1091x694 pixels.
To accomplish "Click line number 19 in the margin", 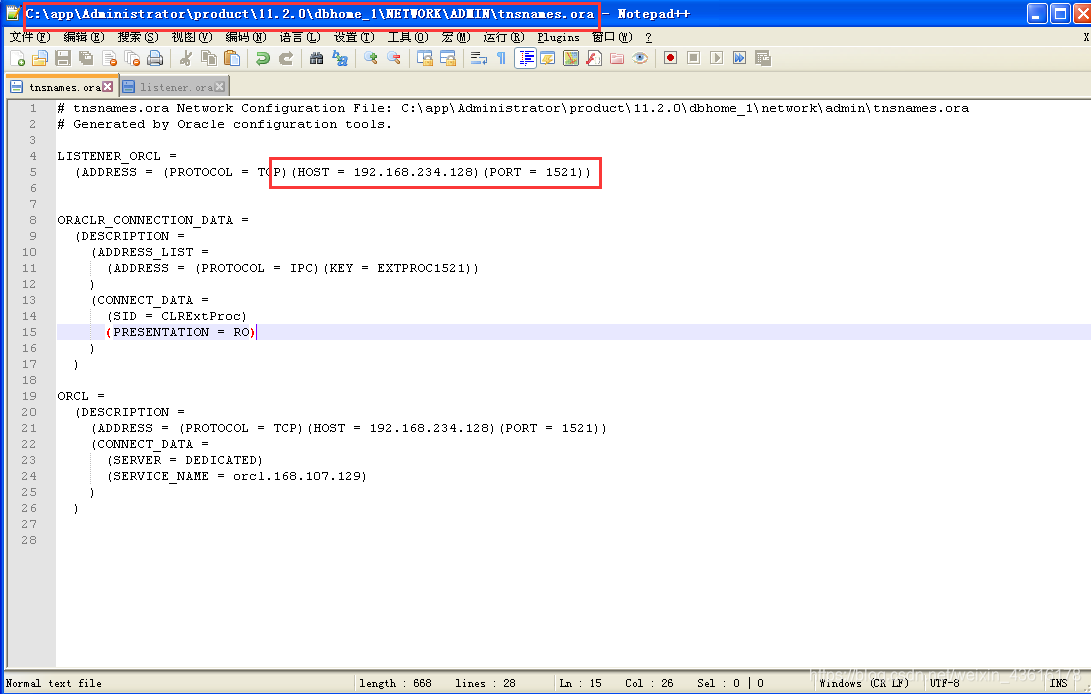I will pyautogui.click(x=29, y=396).
